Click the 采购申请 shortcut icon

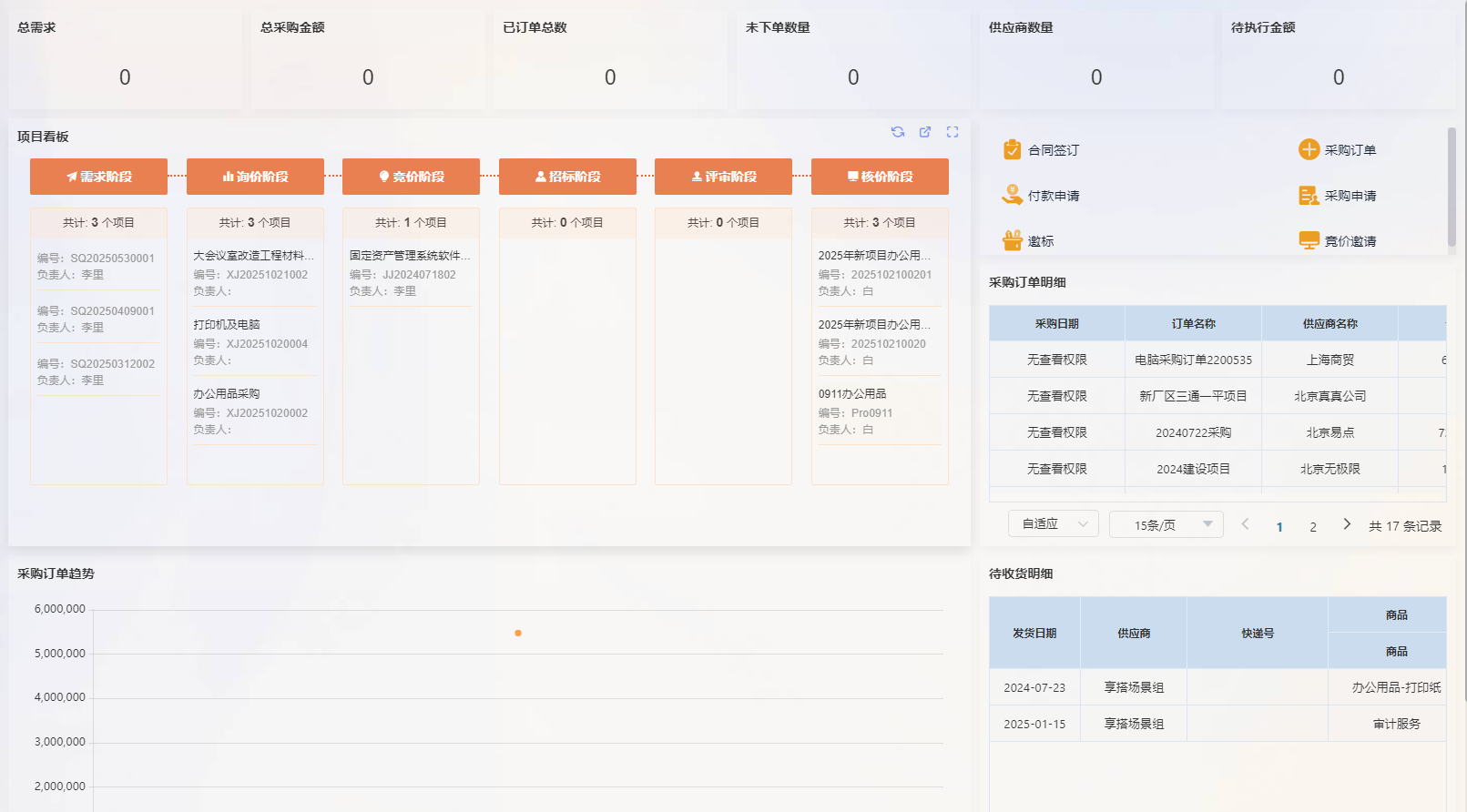pos(1309,196)
